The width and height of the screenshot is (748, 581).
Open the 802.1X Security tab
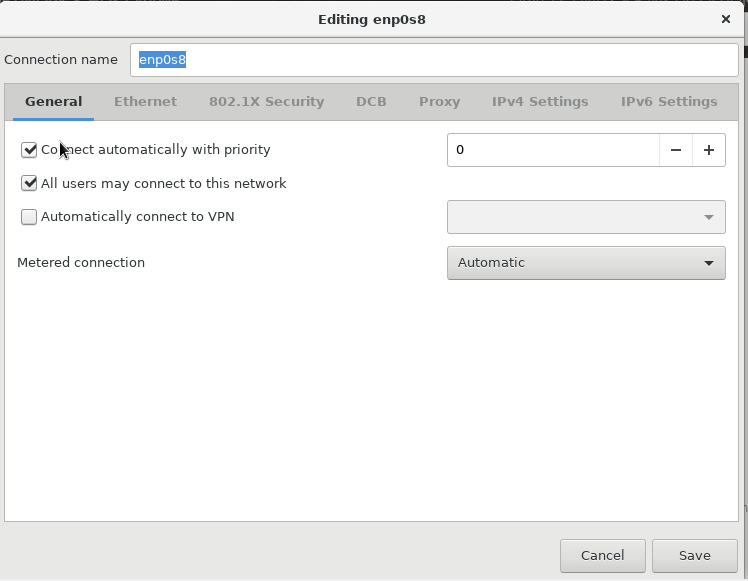point(267,102)
